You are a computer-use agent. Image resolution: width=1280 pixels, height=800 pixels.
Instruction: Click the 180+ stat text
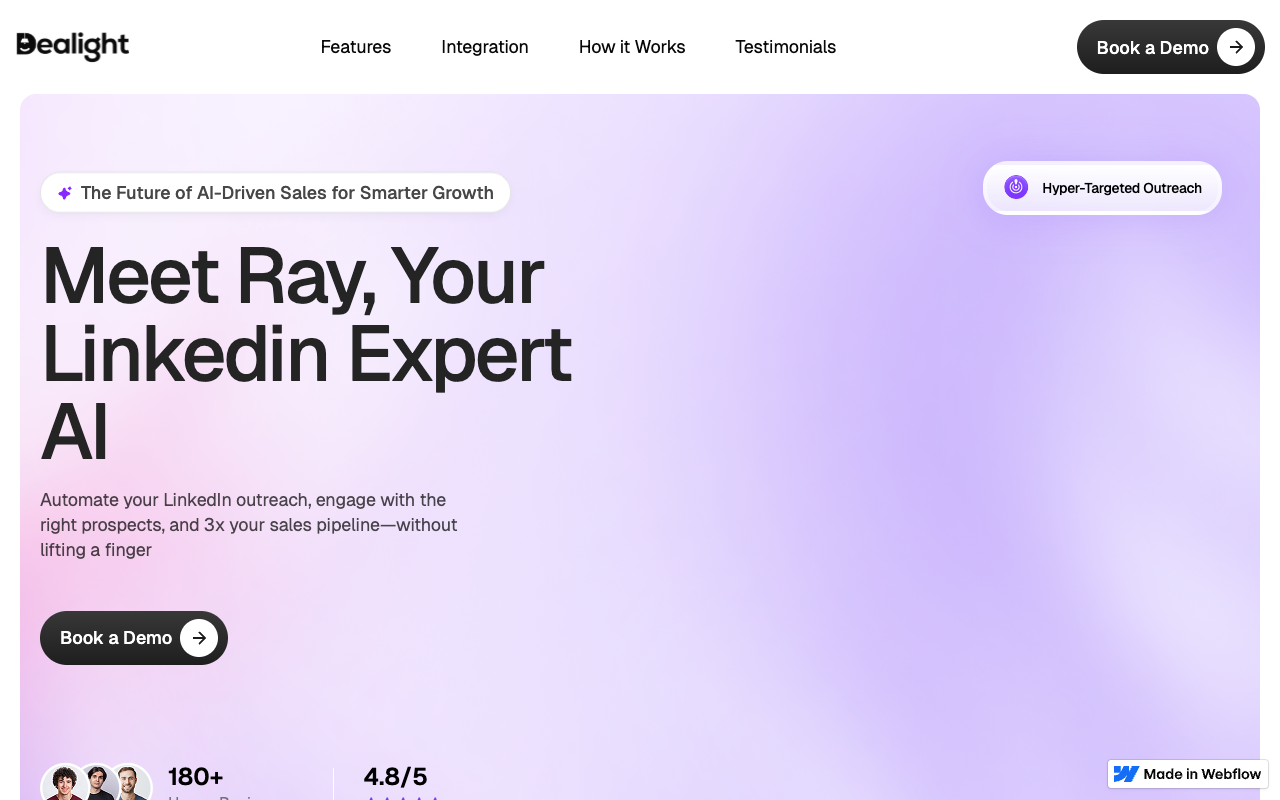click(x=196, y=777)
